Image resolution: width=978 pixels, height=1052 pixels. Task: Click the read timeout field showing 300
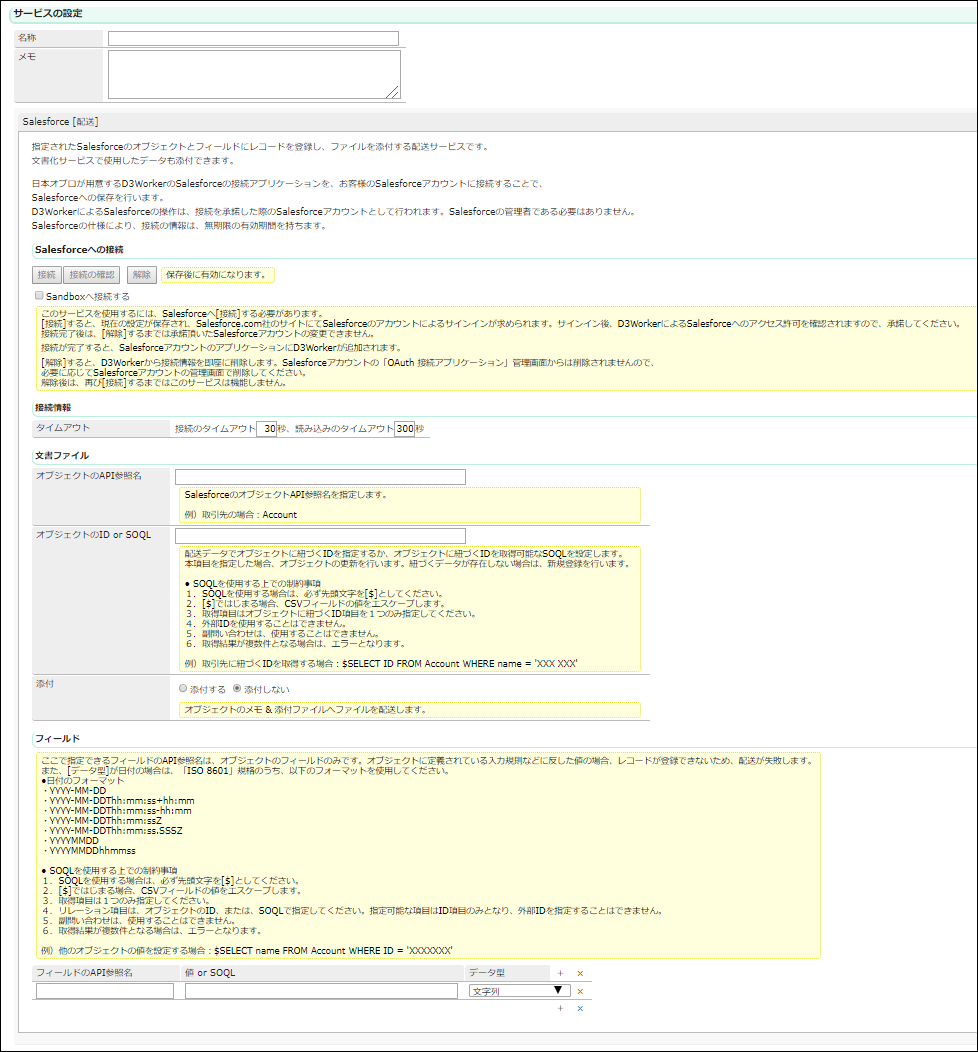[x=404, y=428]
